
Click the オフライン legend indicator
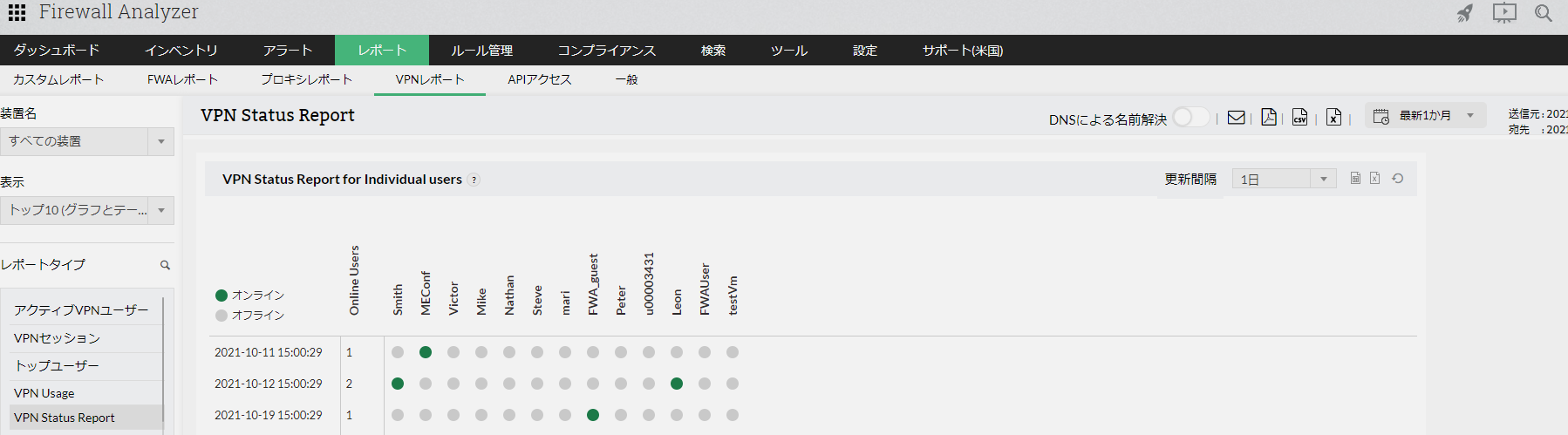[x=222, y=316]
